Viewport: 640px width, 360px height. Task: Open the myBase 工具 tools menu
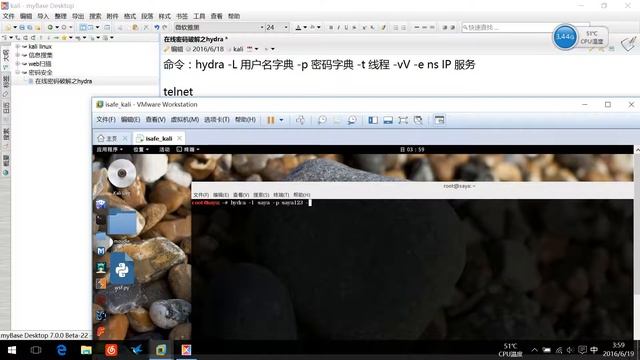(x=199, y=16)
